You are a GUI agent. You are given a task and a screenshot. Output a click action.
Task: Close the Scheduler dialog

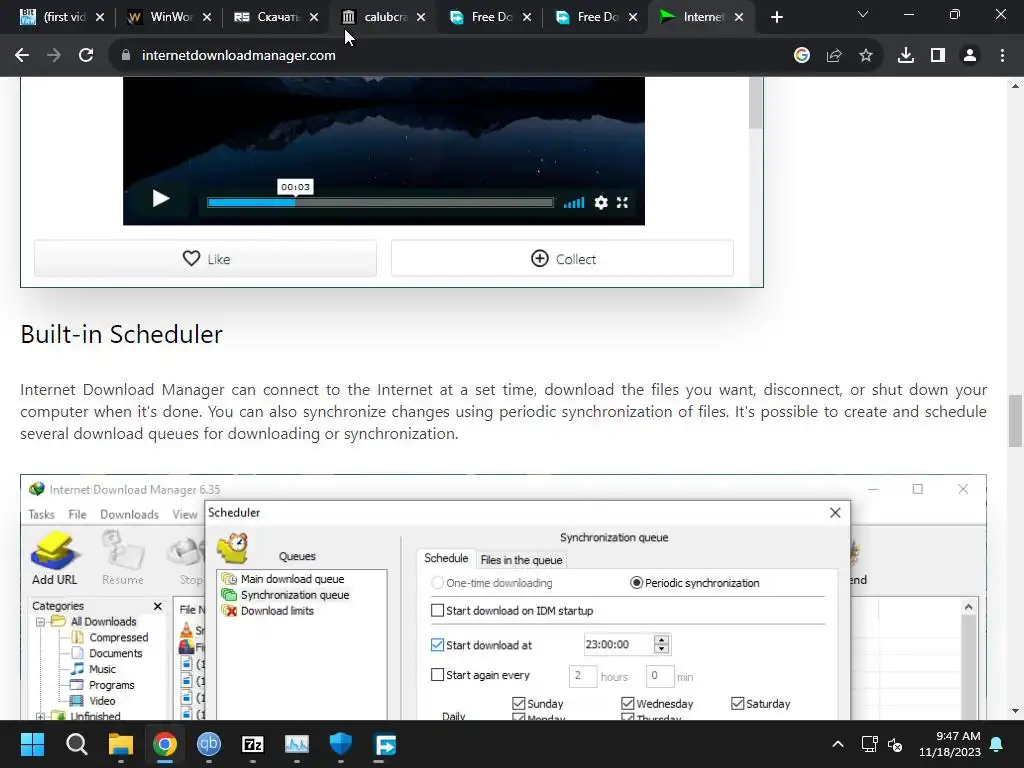pos(835,513)
